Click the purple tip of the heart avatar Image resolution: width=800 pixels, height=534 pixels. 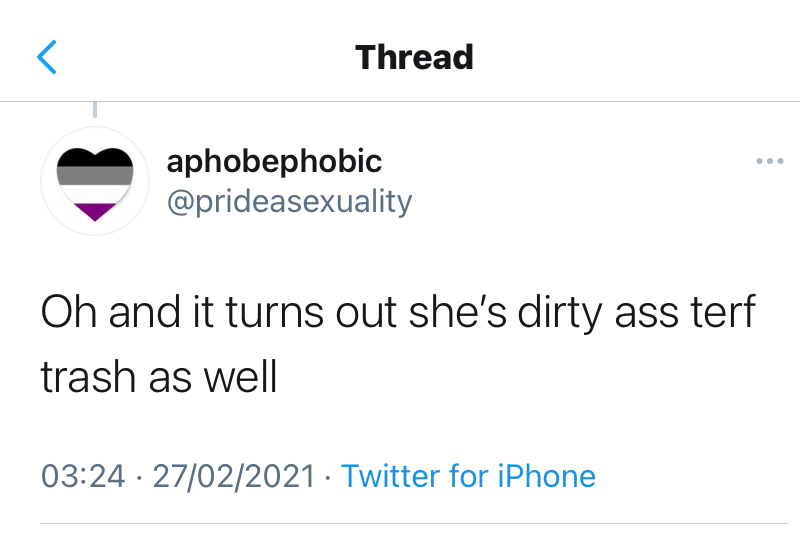point(94,210)
